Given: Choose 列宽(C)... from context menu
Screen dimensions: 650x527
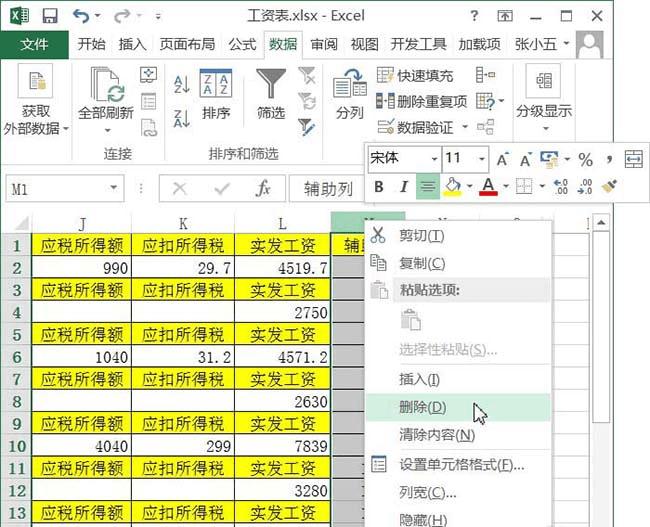Looking at the screenshot, I should [458, 493].
